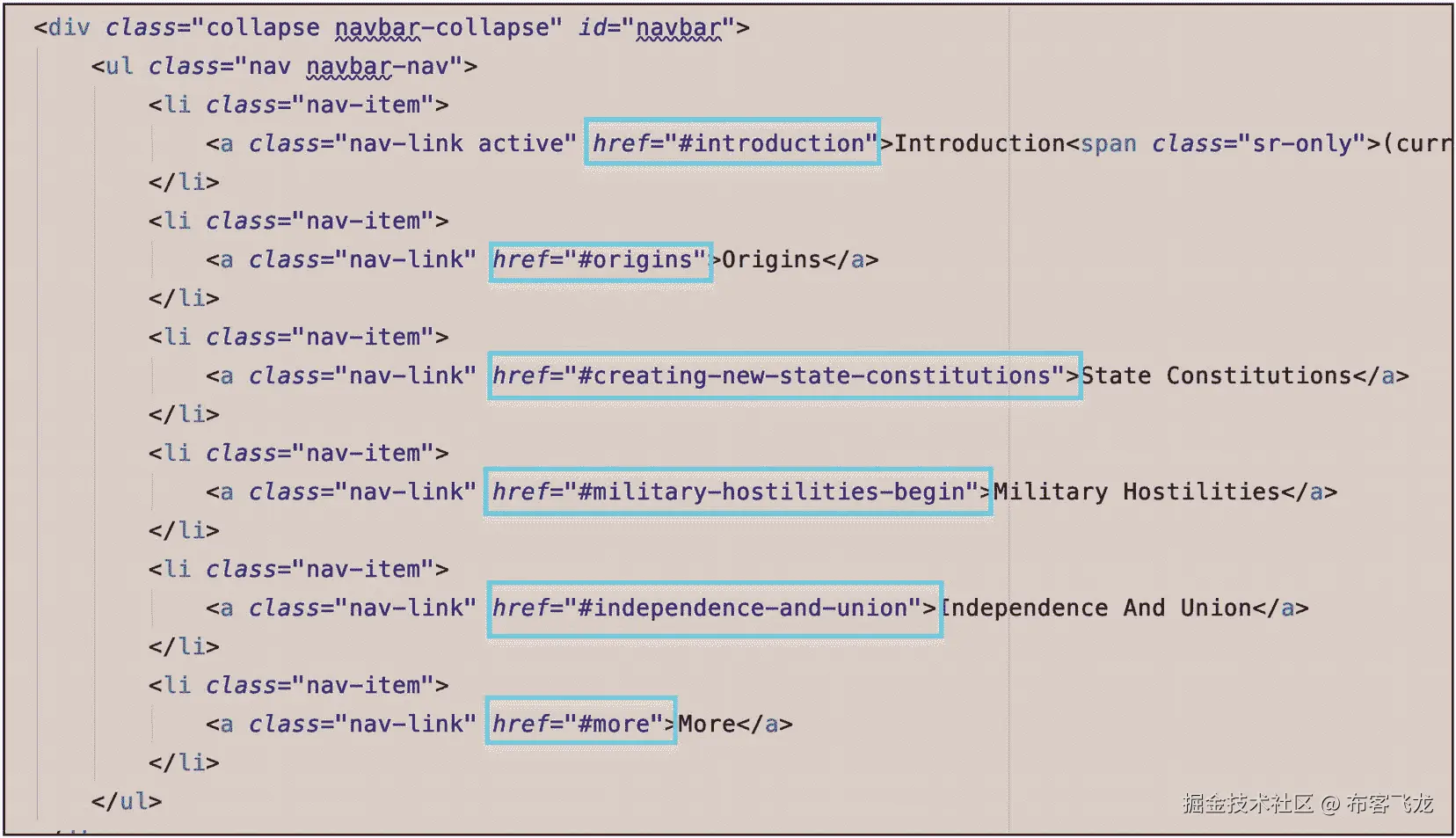Click the closing ul tag

128,801
